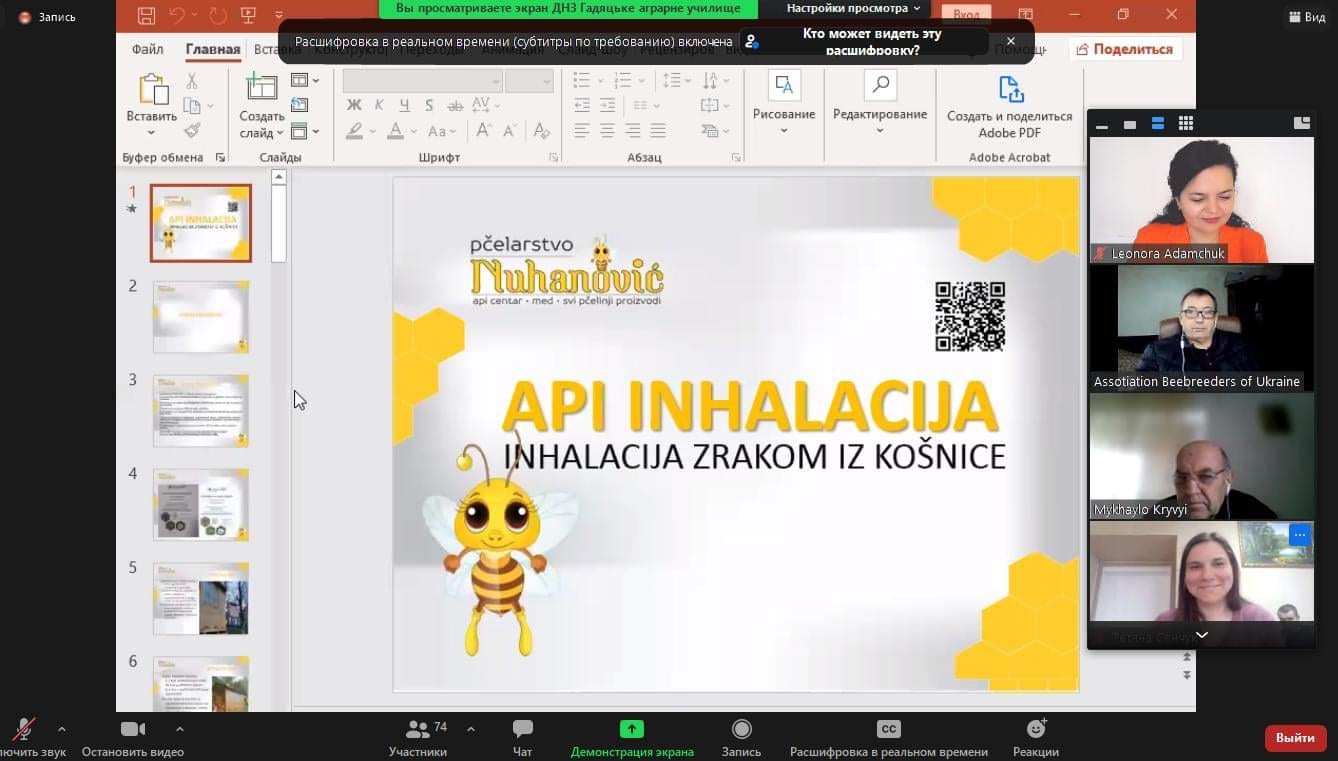Click the Cut scissors icon

(192, 81)
